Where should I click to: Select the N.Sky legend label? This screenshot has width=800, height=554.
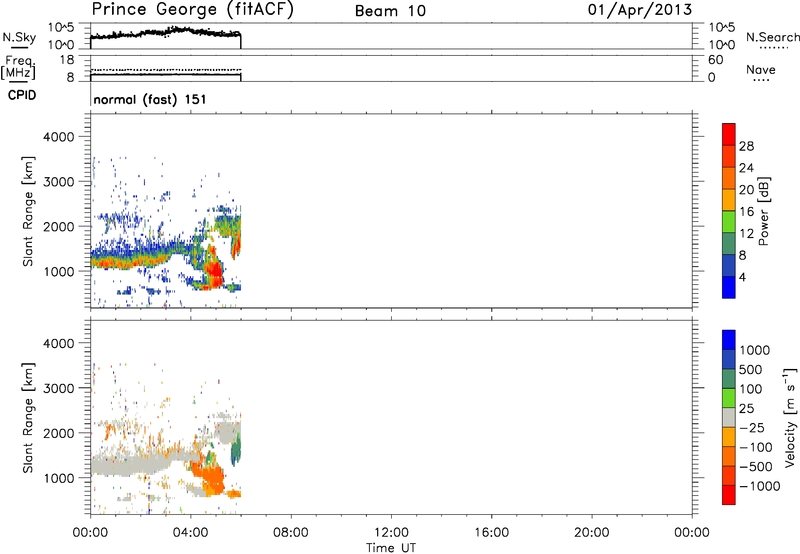click(19, 37)
